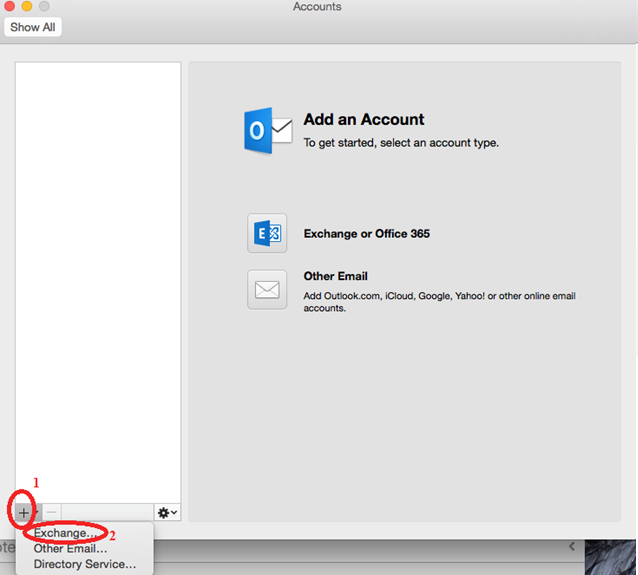The image size is (638, 575).
Task: Click the empty accounts list pane
Action: click(x=98, y=282)
